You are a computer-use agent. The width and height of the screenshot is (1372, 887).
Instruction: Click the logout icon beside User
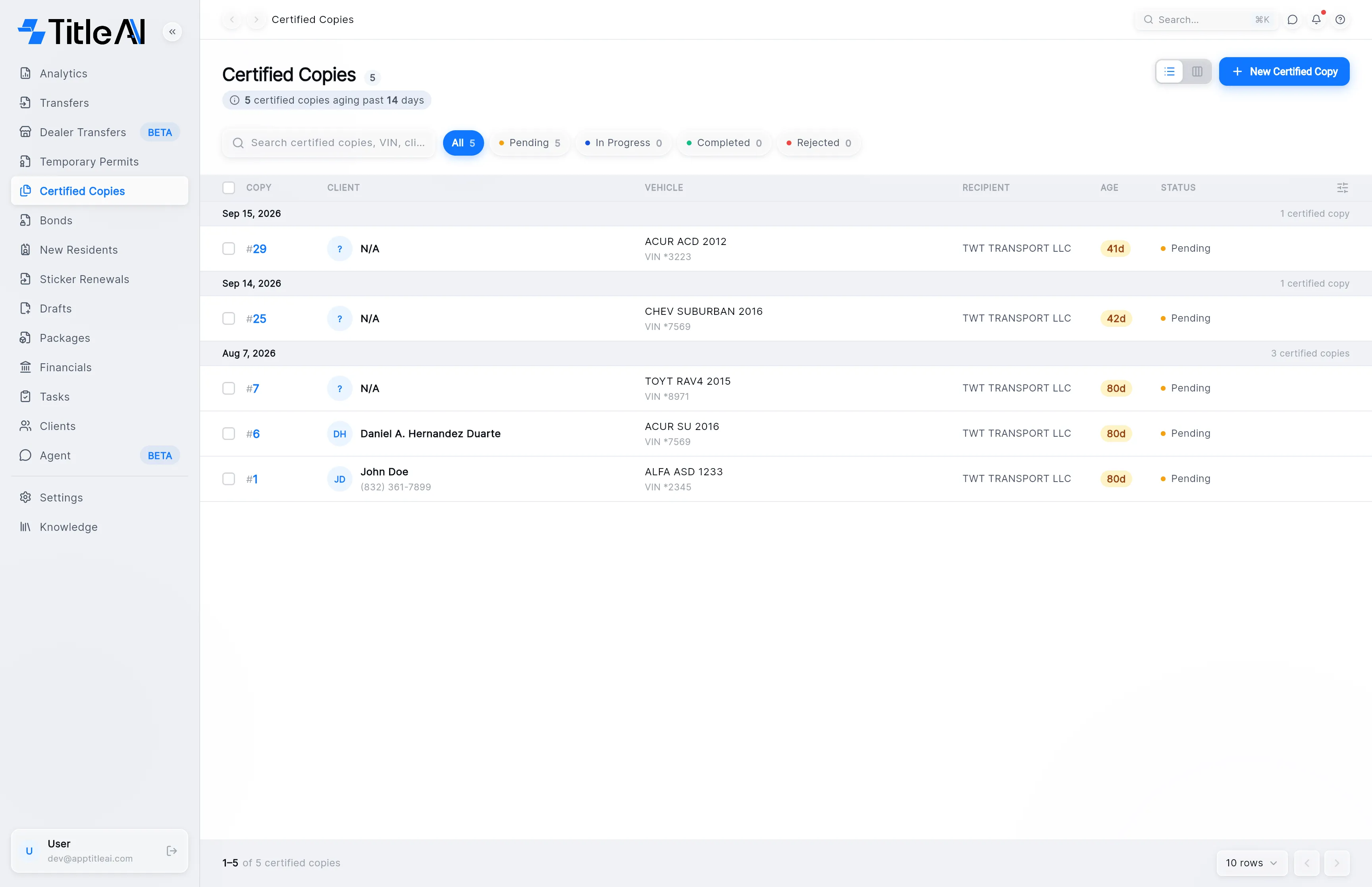(x=171, y=851)
